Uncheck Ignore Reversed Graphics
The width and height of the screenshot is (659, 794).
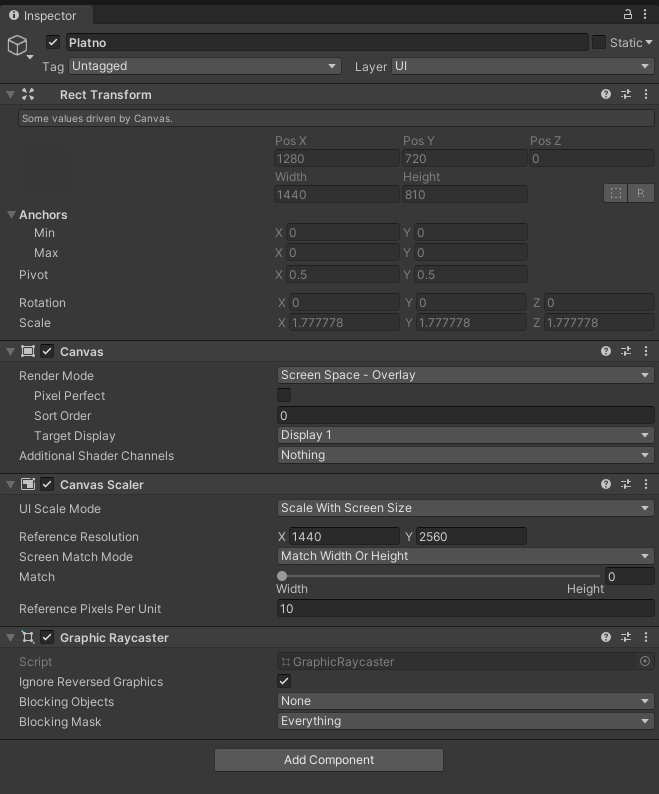point(284,682)
